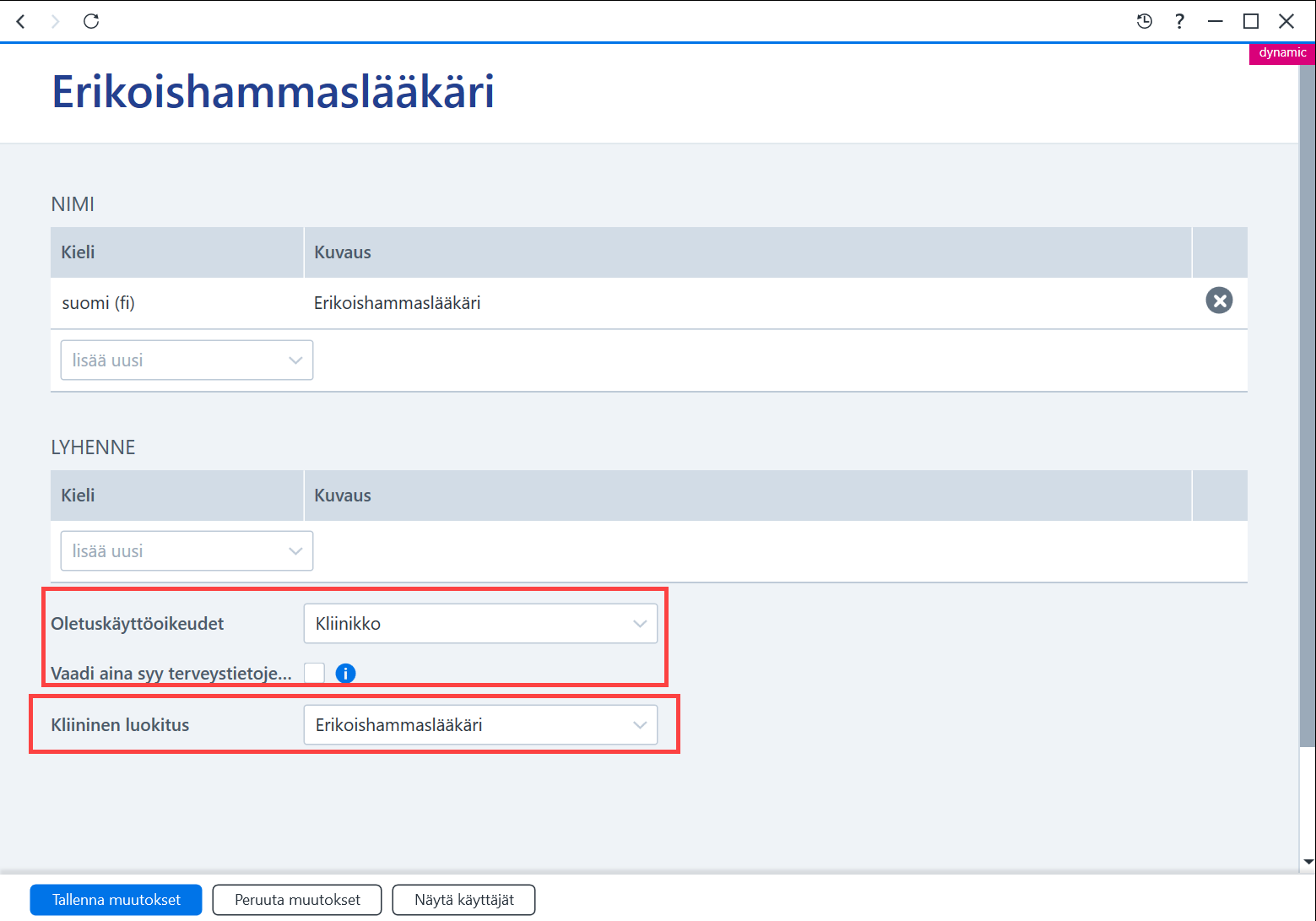Viewport: 1316px width, 921px height.
Task: Go back with the left arrow icon
Action: coord(21,21)
